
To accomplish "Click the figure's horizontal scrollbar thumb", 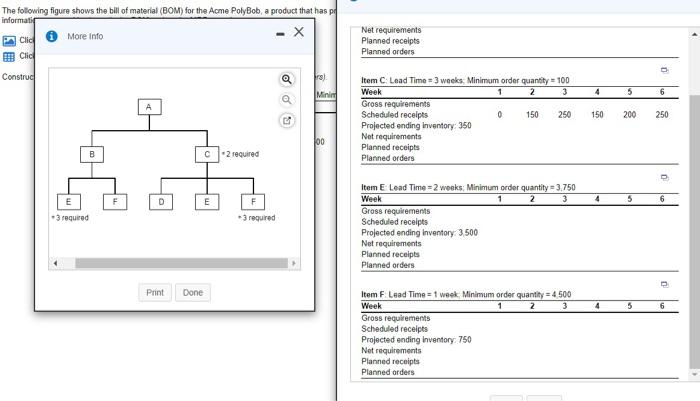I will 181,263.
